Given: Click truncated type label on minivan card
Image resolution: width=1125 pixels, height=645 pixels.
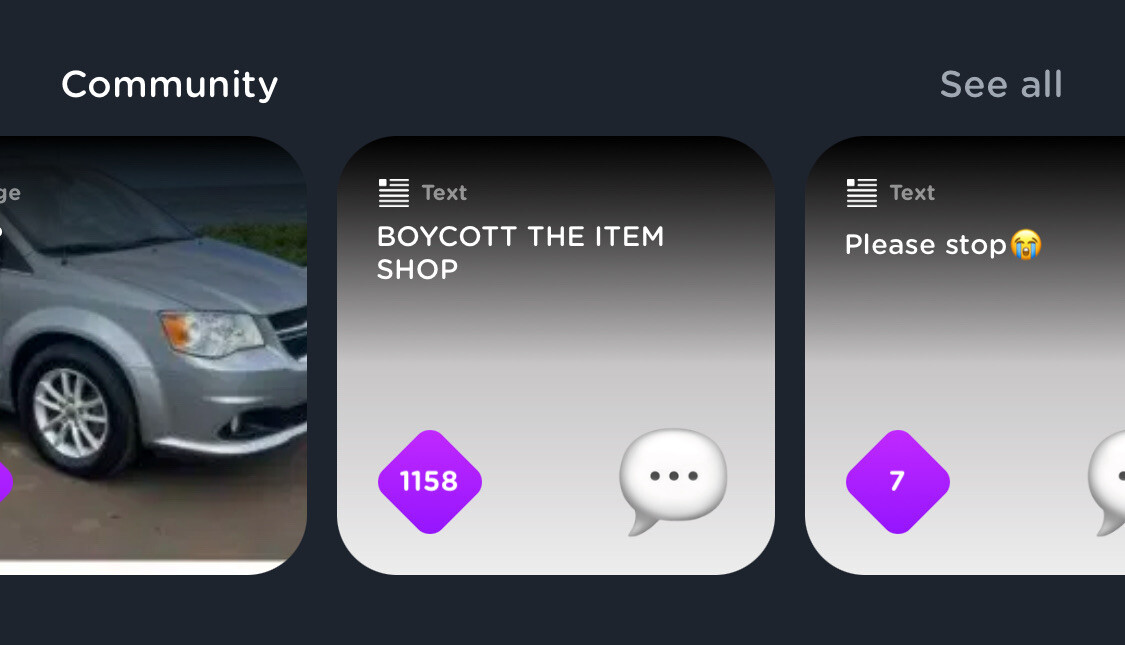Looking at the screenshot, I should pyautogui.click(x=9, y=192).
